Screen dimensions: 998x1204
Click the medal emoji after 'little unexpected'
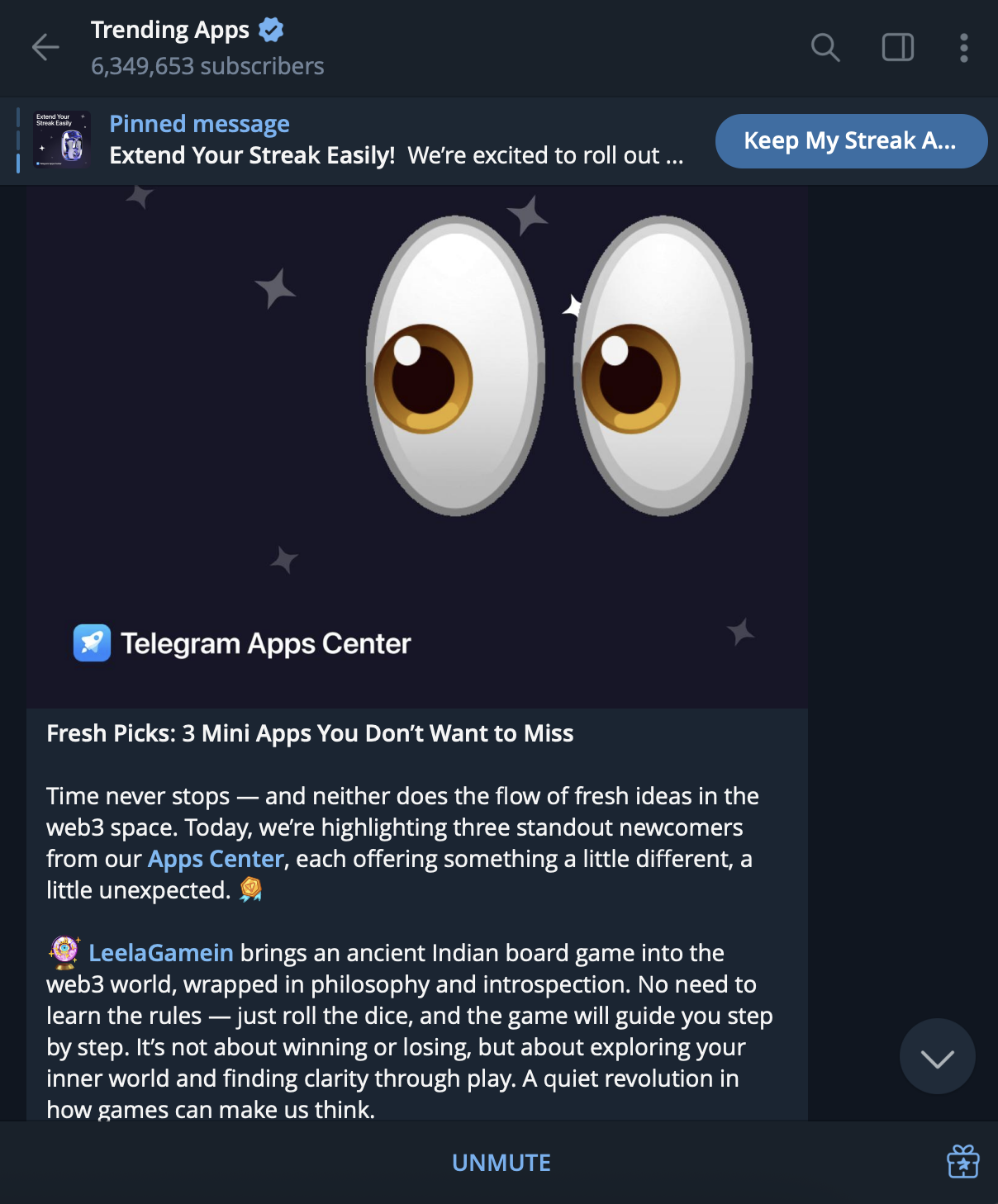[x=250, y=889]
